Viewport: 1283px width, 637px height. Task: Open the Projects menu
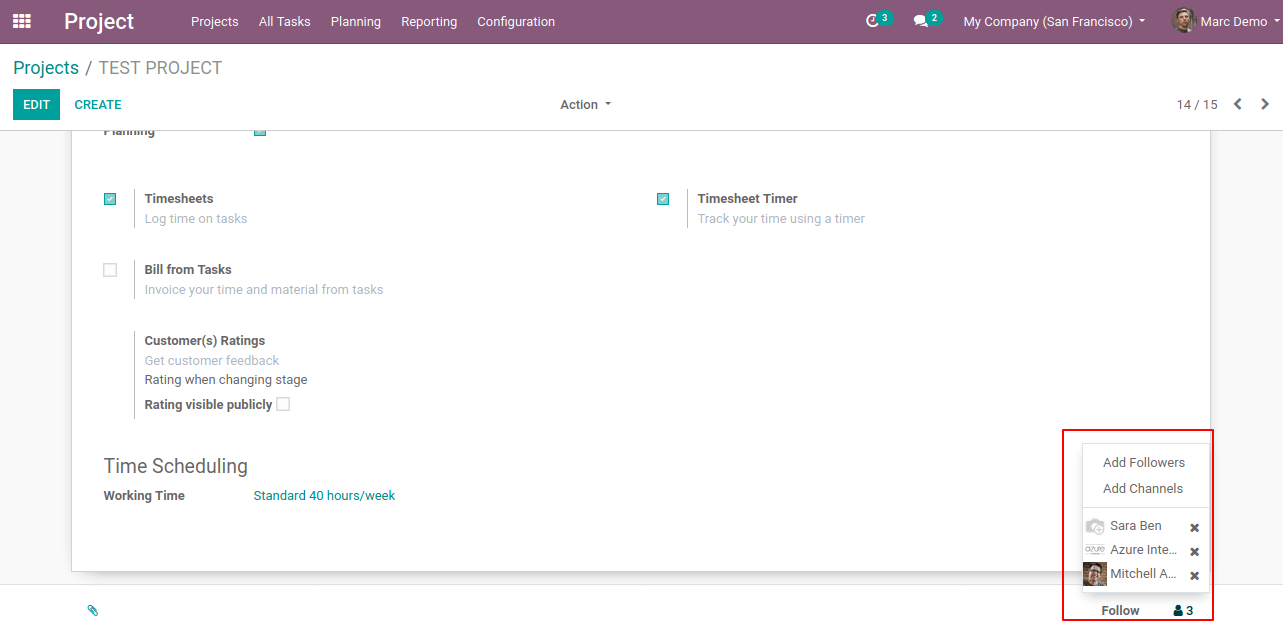tap(214, 21)
